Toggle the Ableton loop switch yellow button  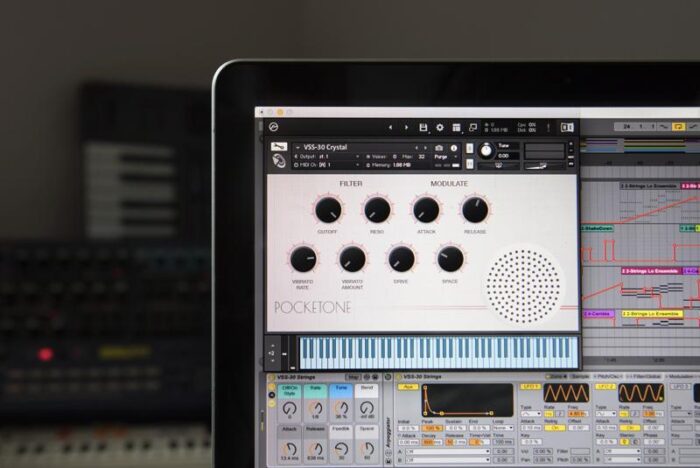point(678,127)
